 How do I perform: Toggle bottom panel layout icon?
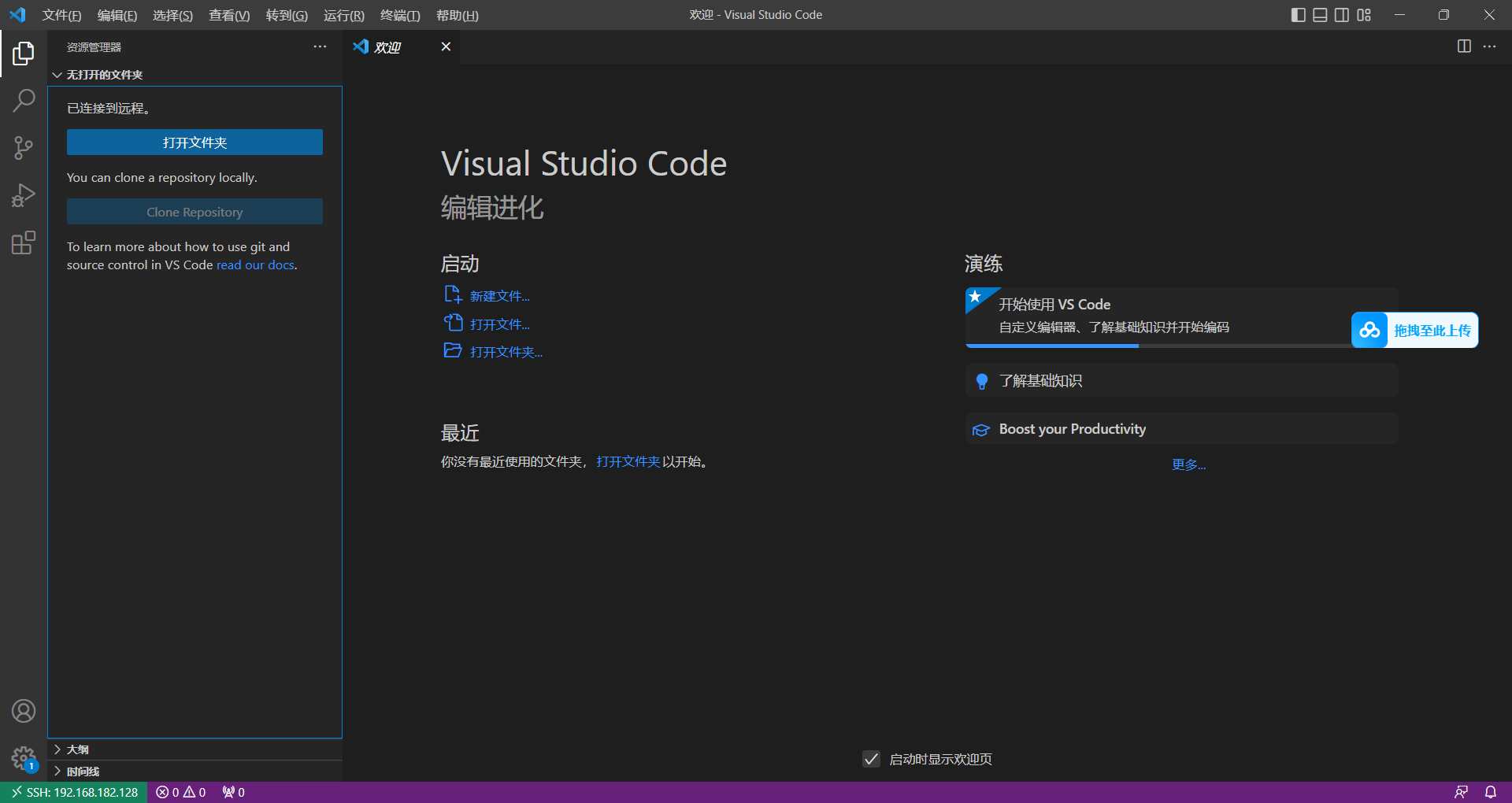point(1320,15)
